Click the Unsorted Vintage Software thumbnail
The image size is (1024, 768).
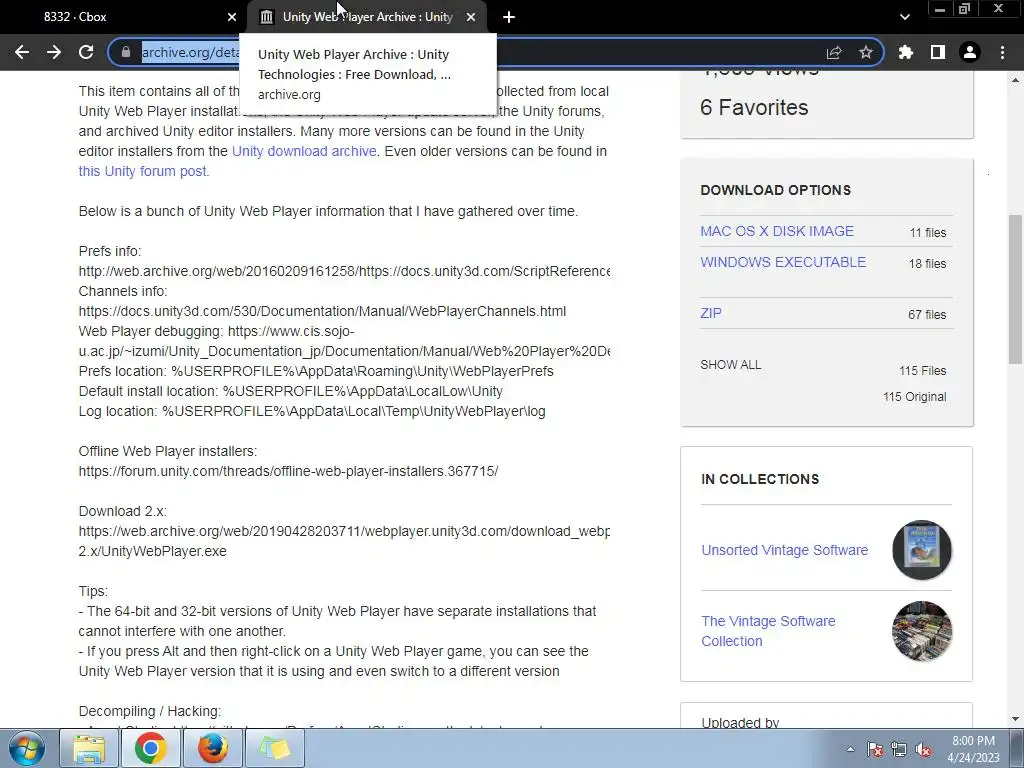921,550
